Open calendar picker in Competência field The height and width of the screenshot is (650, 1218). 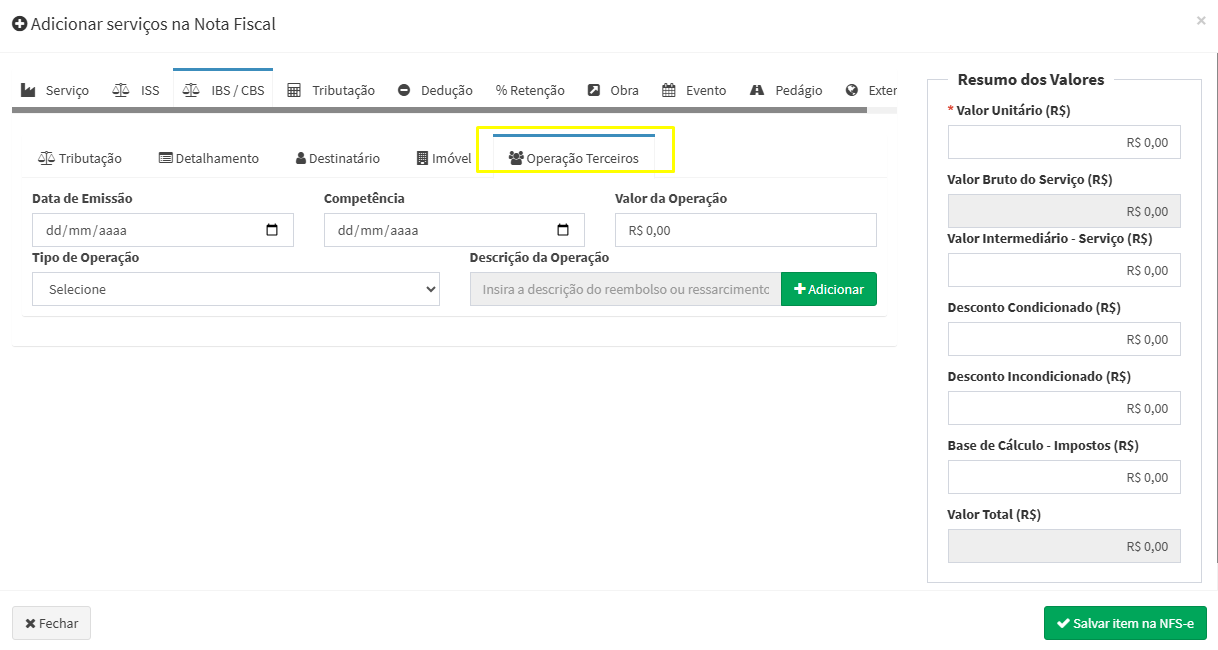coord(563,230)
